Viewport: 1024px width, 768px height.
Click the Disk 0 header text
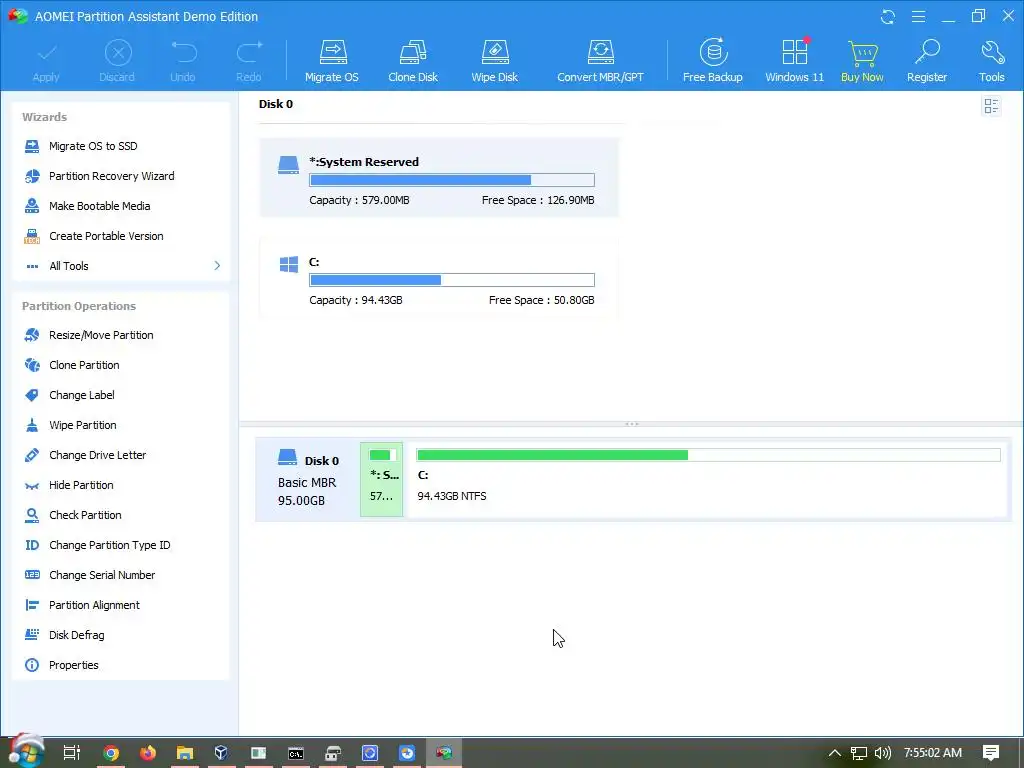276,104
